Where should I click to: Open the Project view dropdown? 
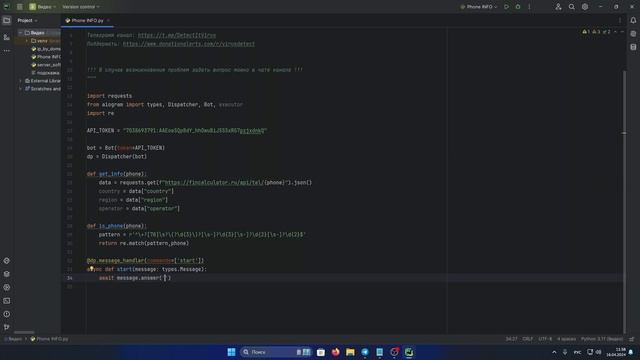27,20
